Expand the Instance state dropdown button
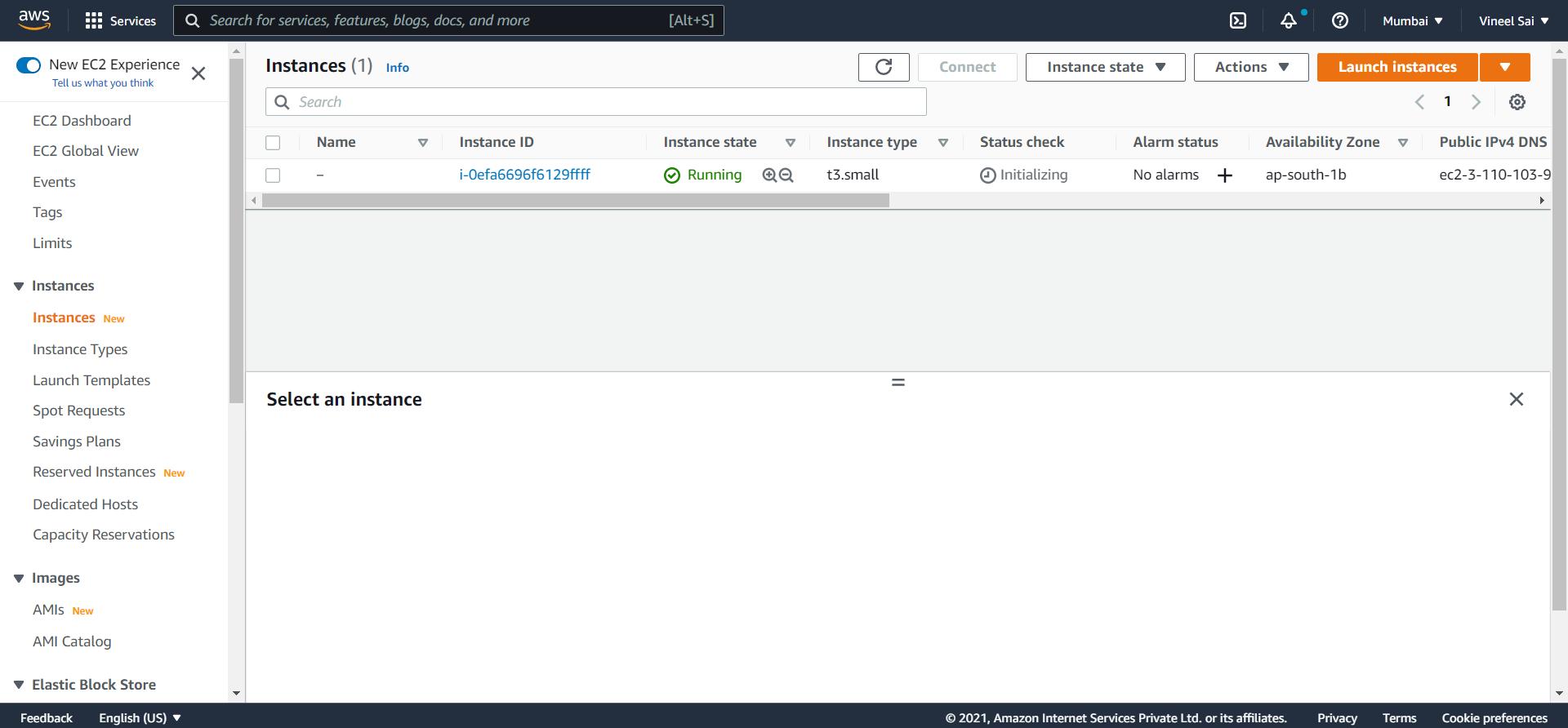The image size is (1568, 728). pos(1105,67)
